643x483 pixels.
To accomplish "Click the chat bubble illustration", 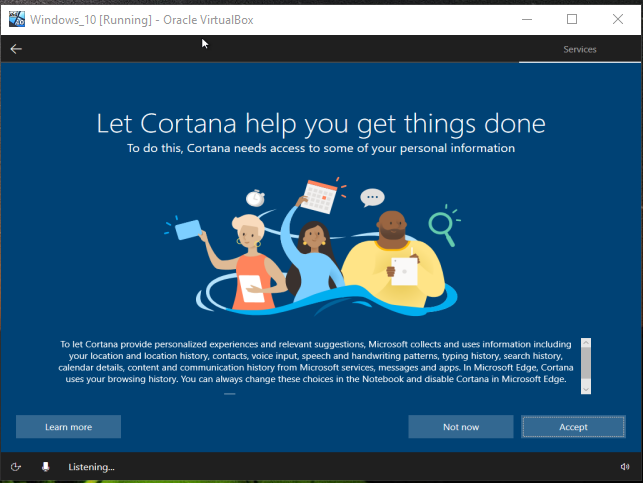I will [x=372, y=198].
